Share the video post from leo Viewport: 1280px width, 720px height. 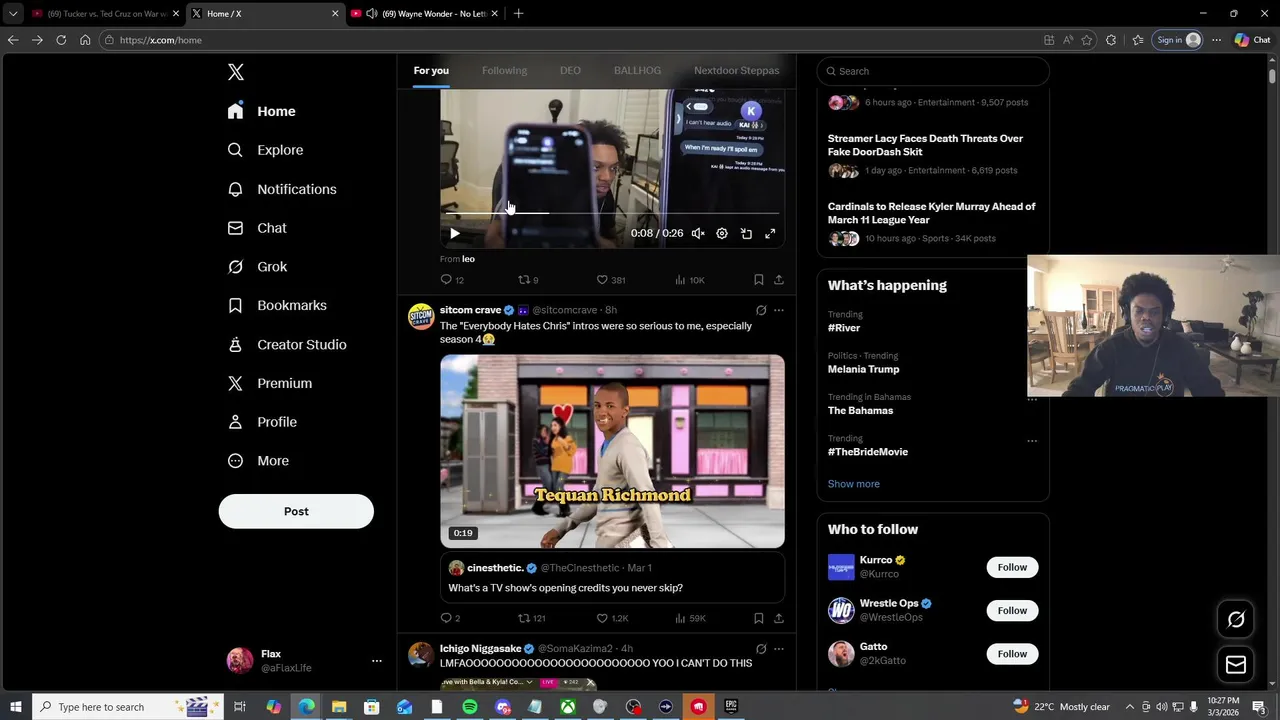pyautogui.click(x=779, y=280)
